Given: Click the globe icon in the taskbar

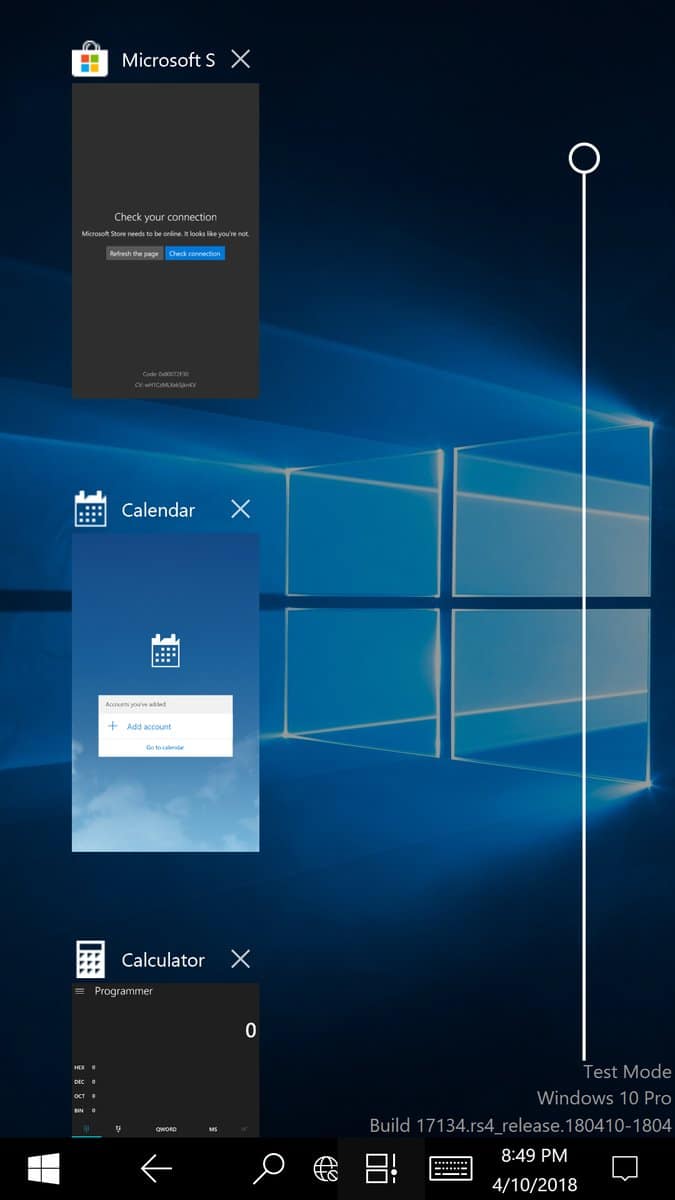Looking at the screenshot, I should click(x=325, y=1169).
